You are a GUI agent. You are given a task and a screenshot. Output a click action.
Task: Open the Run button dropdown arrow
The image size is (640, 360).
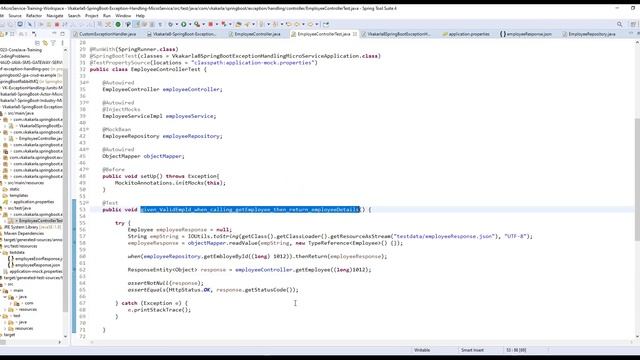[190, 24]
